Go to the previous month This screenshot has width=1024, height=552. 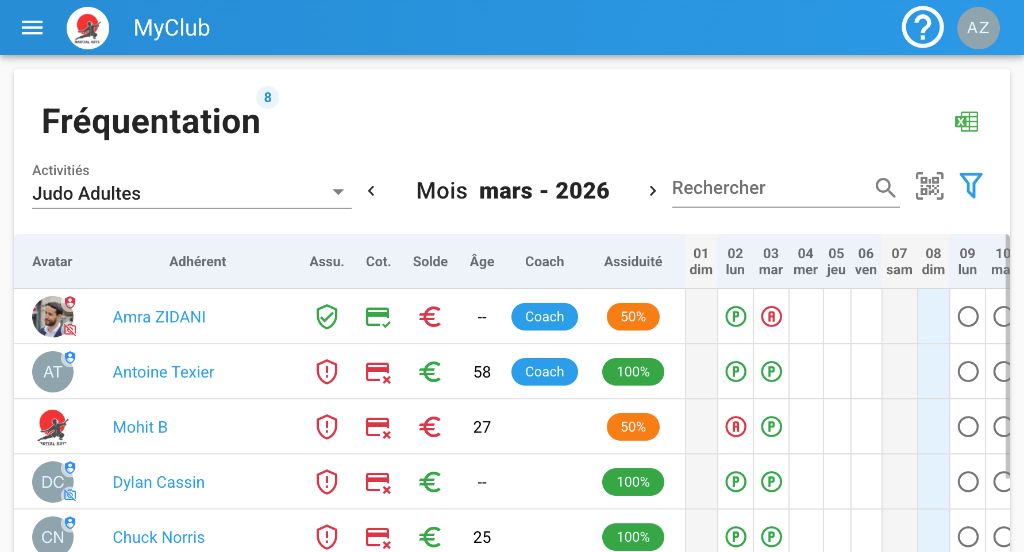coord(371,191)
